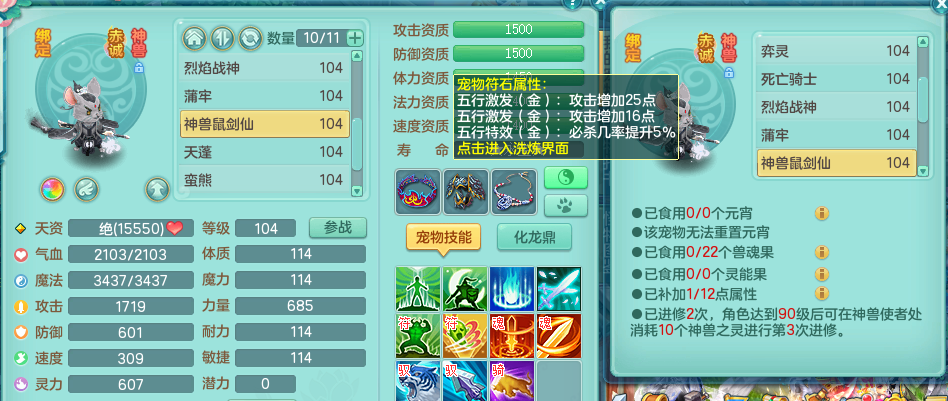Click down arrow of left pet list scrollbar
The height and width of the screenshot is (401, 948).
coord(357,191)
